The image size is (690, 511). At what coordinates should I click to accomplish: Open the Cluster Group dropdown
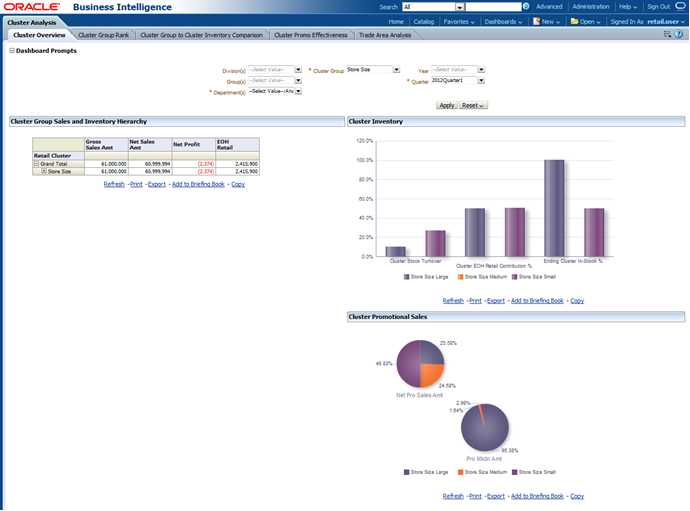396,70
